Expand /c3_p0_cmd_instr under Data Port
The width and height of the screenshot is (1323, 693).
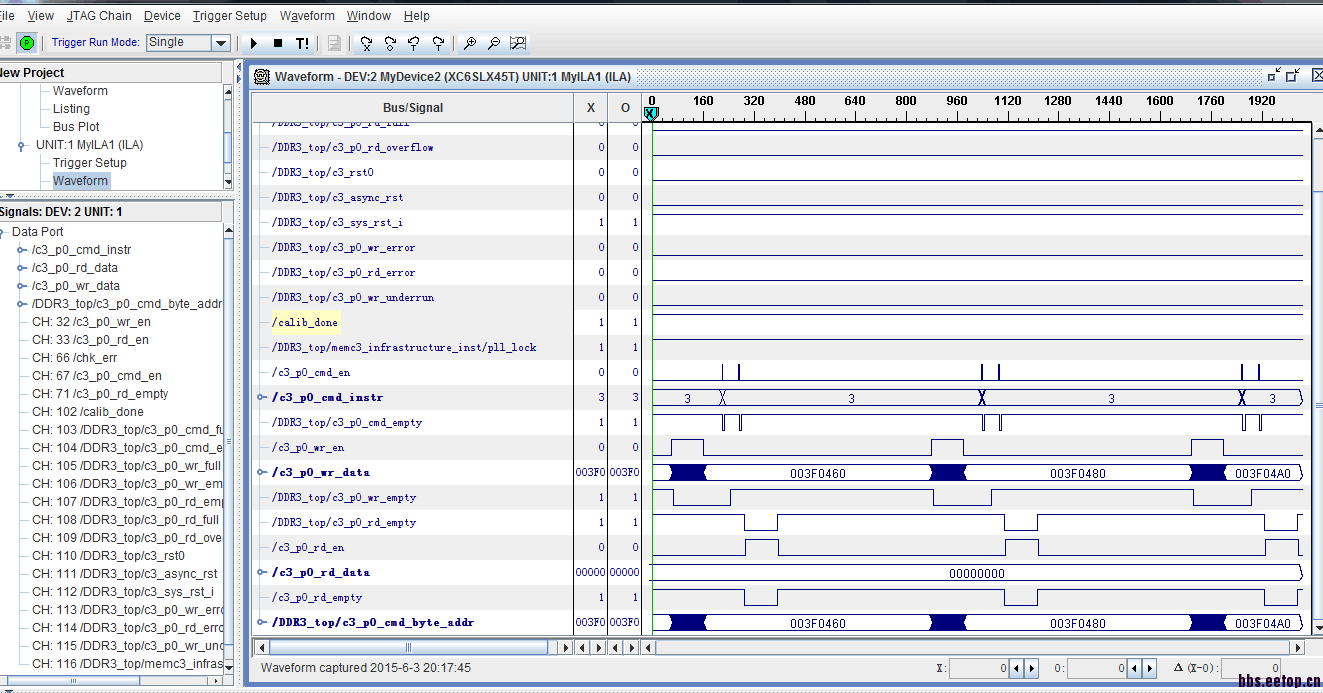tap(22, 250)
